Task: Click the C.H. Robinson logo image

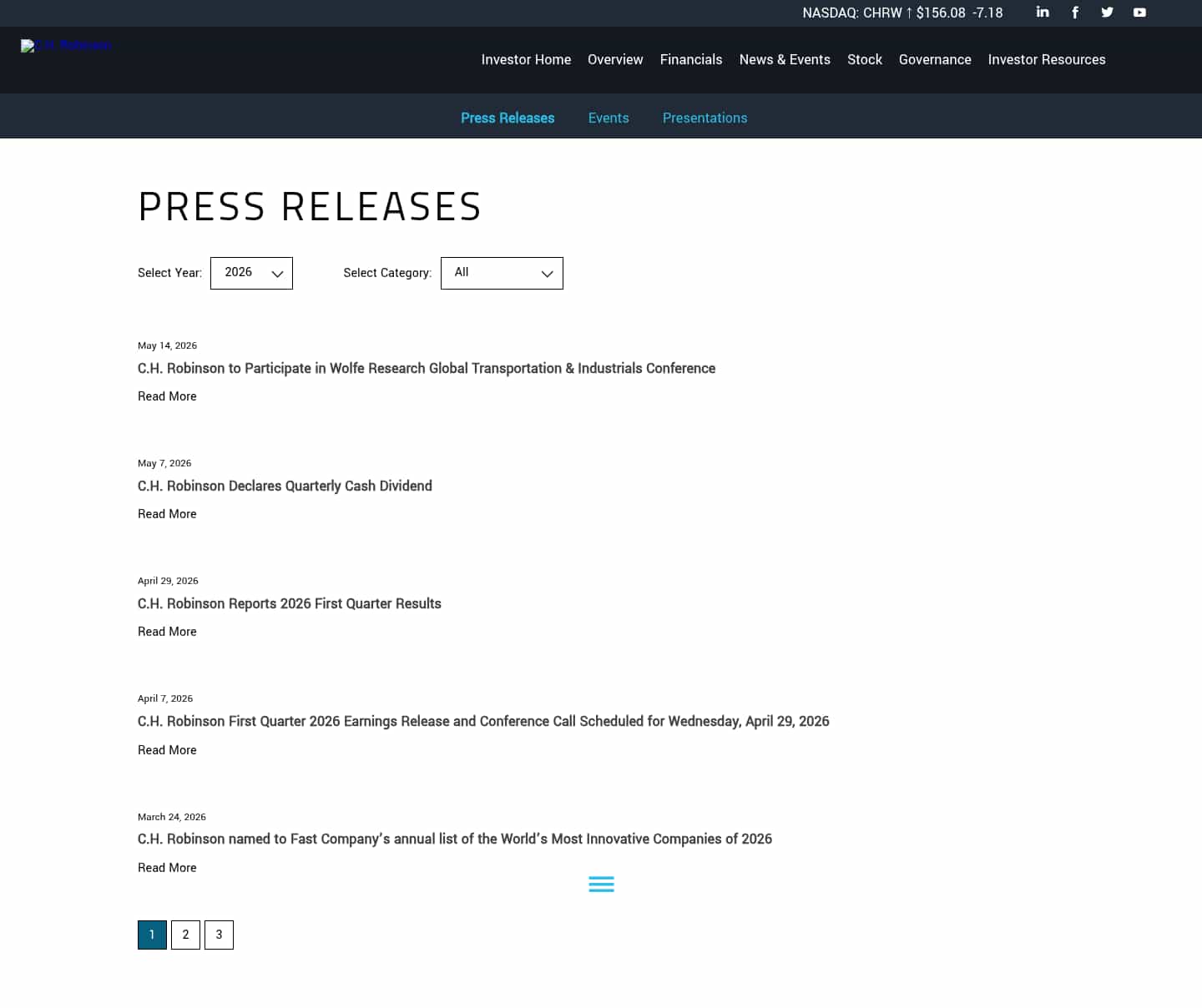Action: click(66, 45)
